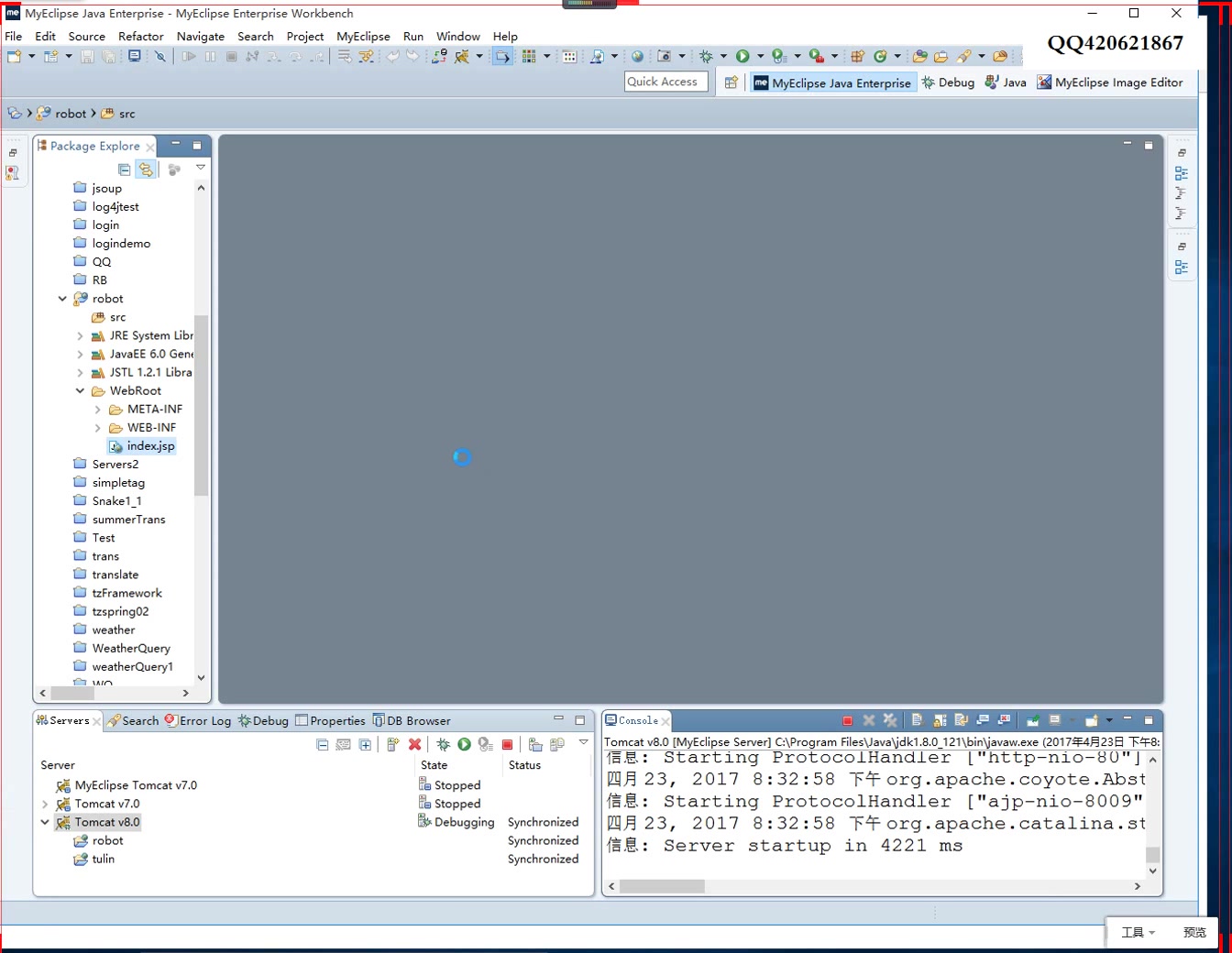Click the Open Web Browser globe icon

click(637, 57)
